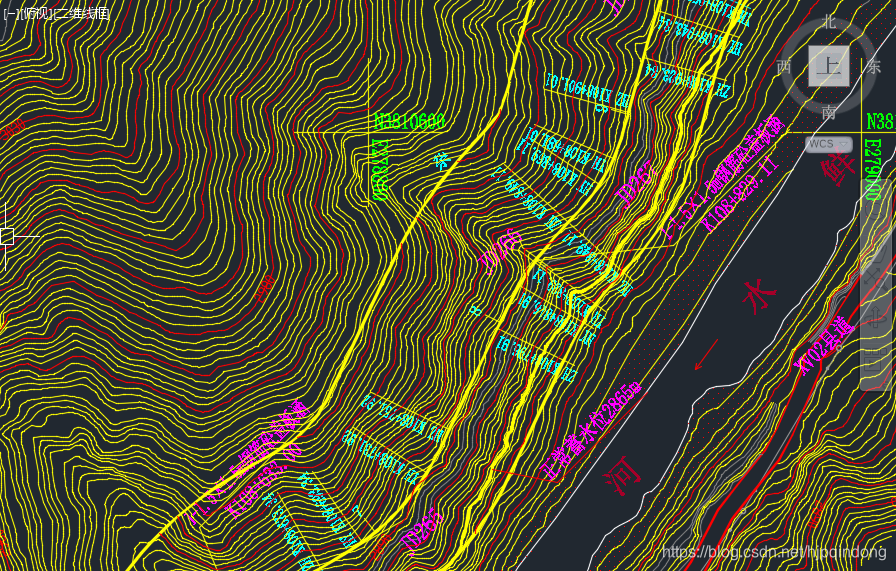Click 东 on the ViewCube compass
Screen dimensions: 896x571
[x=873, y=66]
